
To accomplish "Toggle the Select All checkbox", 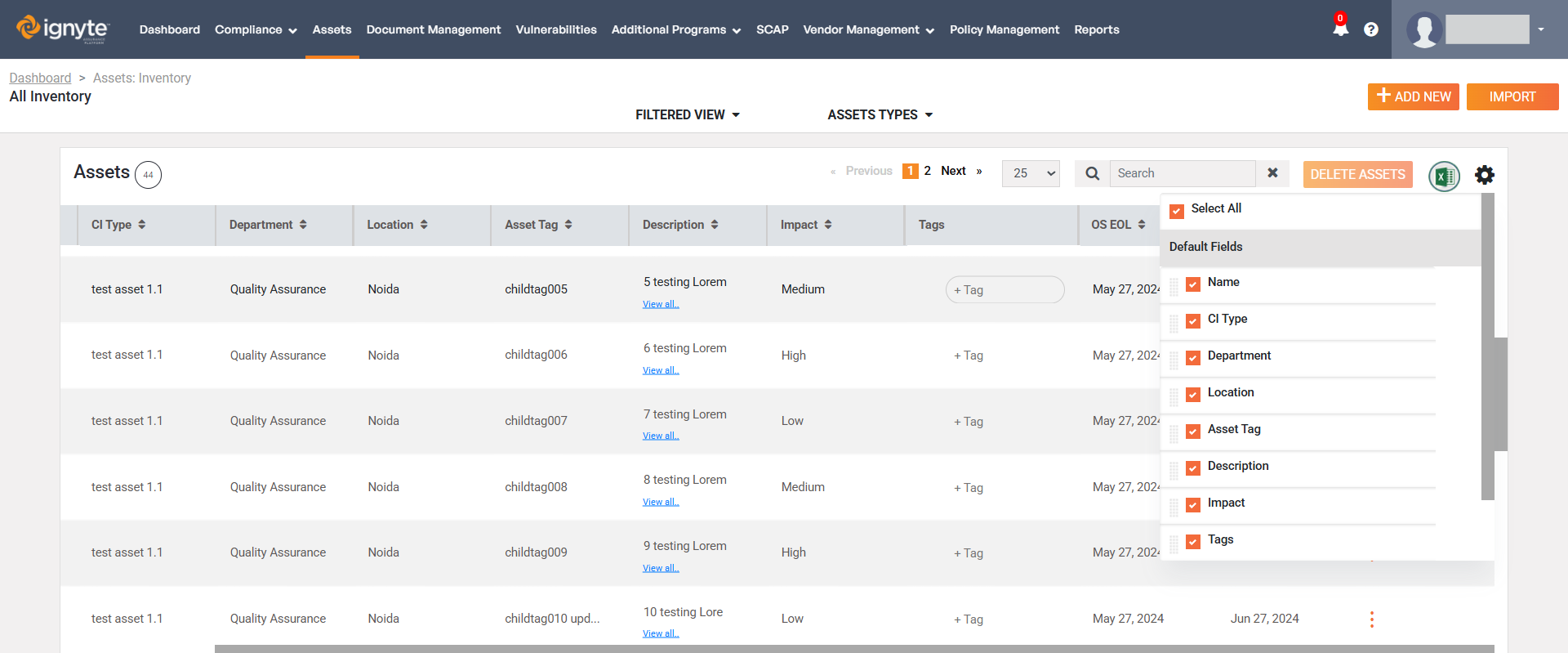I will point(1177,211).
